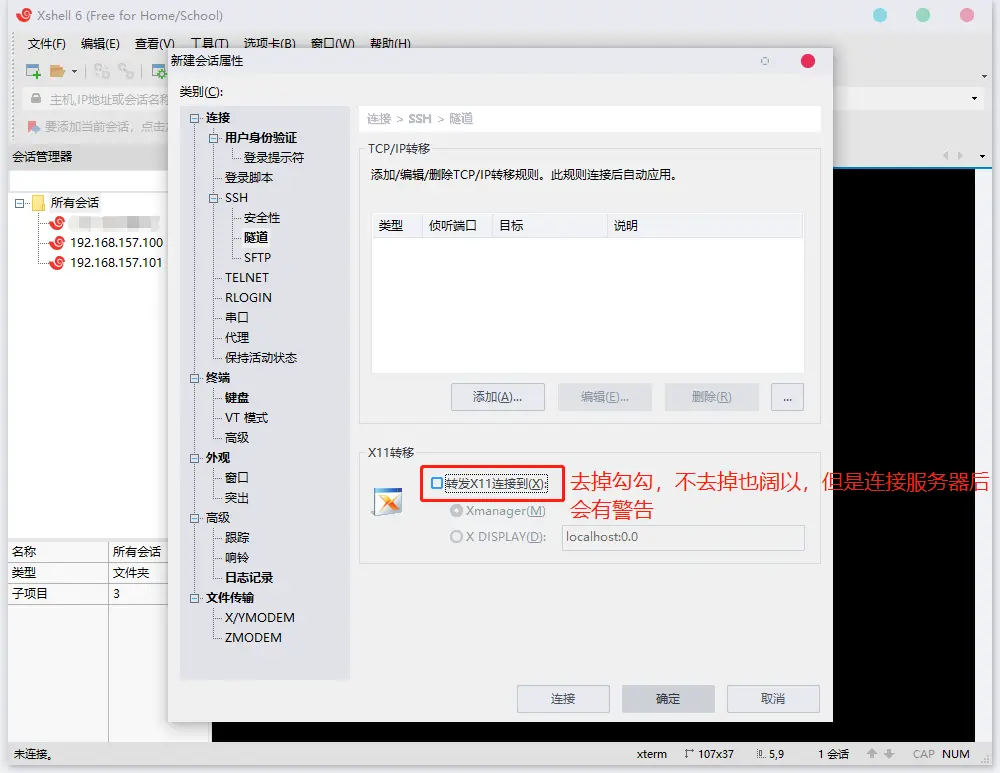Viewport: 1000px width, 773px height.
Task: Collapse the 终端 tree node
Action: coord(195,378)
